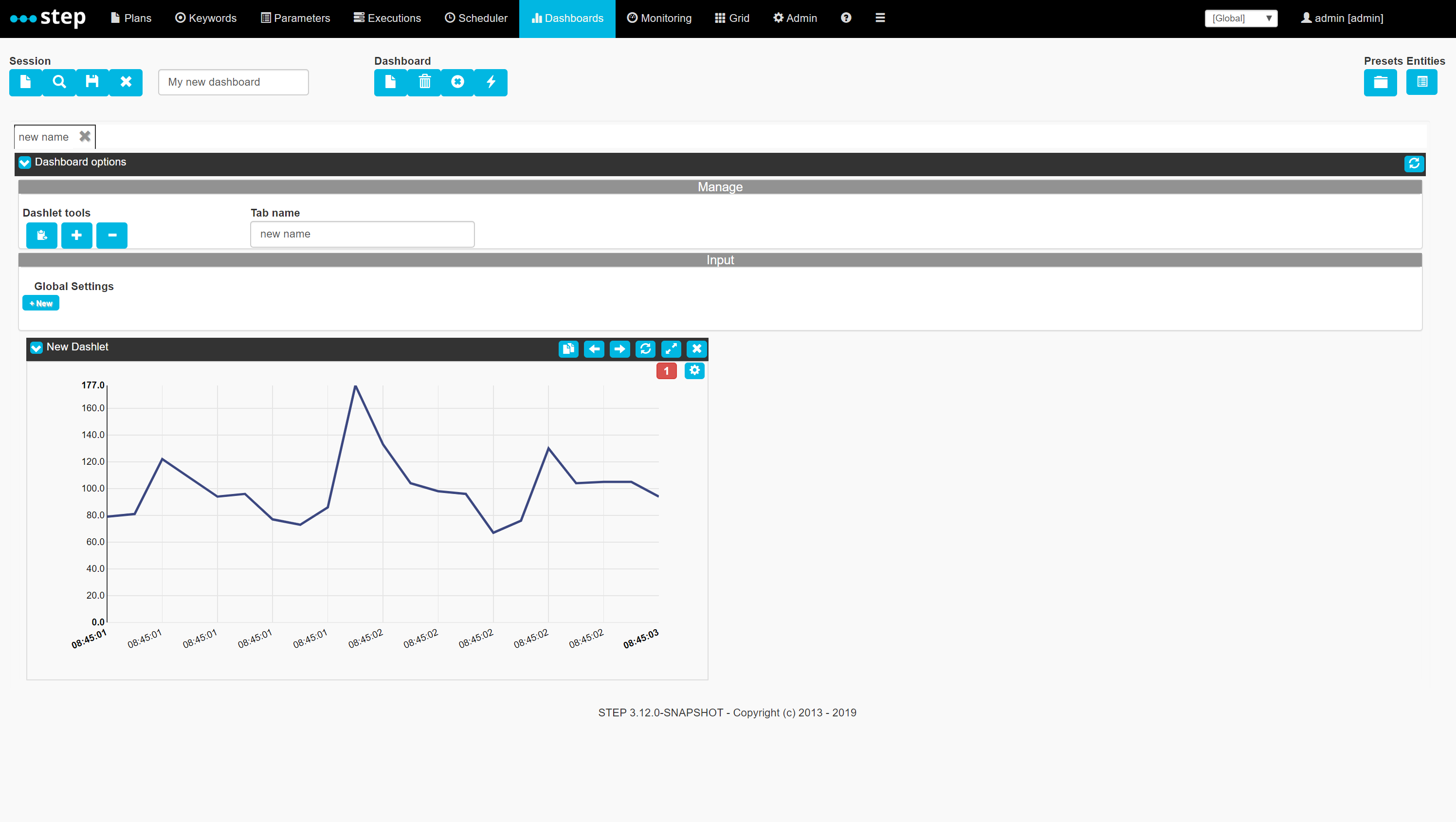Image resolution: width=1456 pixels, height=822 pixels.
Task: Click the dashboard circled X icon
Action: pyautogui.click(x=457, y=83)
